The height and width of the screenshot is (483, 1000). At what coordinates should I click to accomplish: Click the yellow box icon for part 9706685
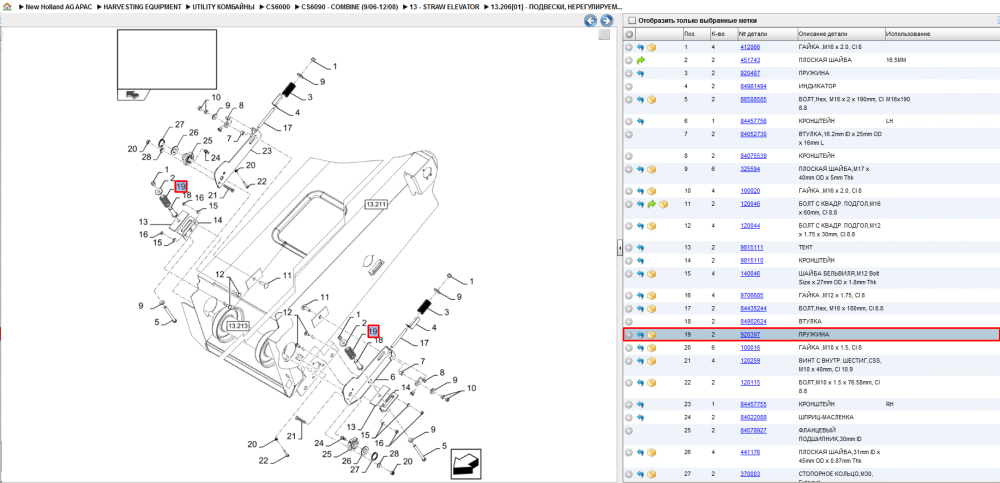click(652, 295)
